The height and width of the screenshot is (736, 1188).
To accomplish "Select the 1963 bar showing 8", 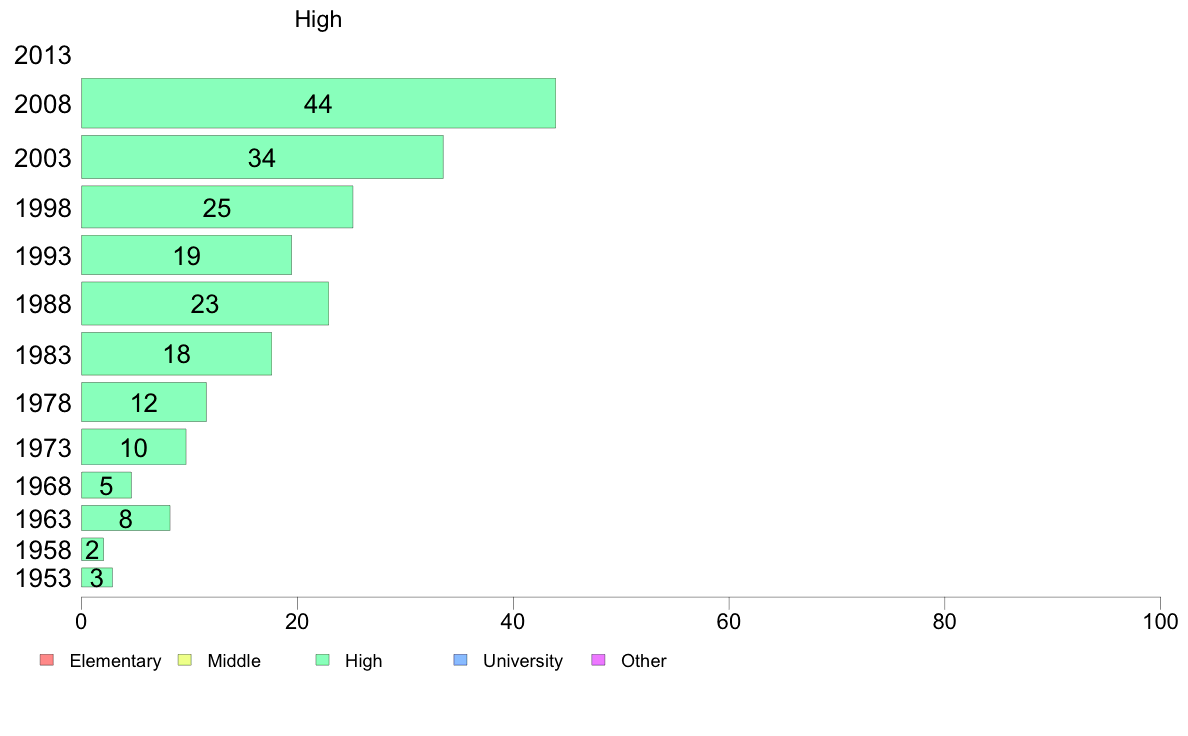I will click(126, 518).
